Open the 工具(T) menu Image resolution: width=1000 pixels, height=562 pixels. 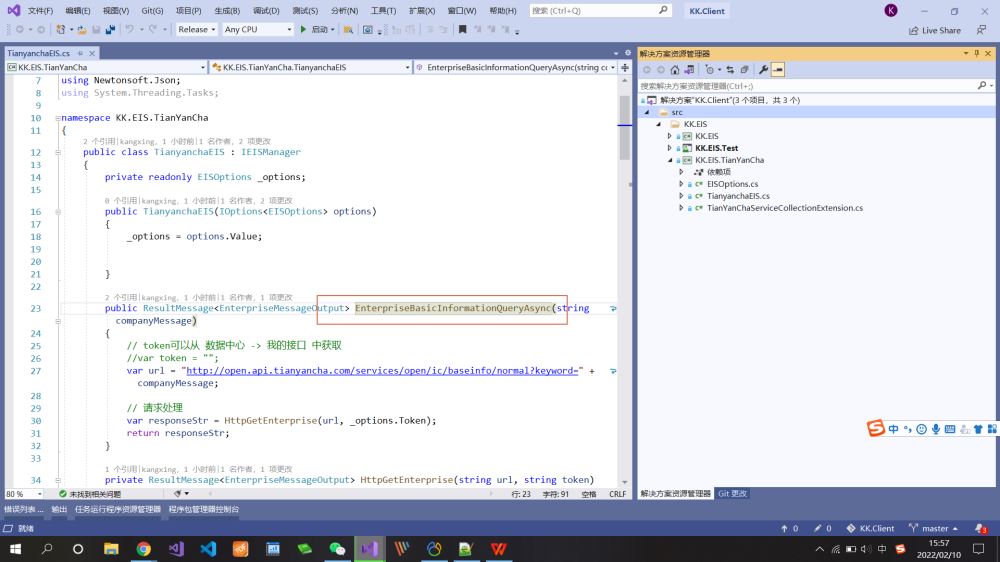pos(383,11)
